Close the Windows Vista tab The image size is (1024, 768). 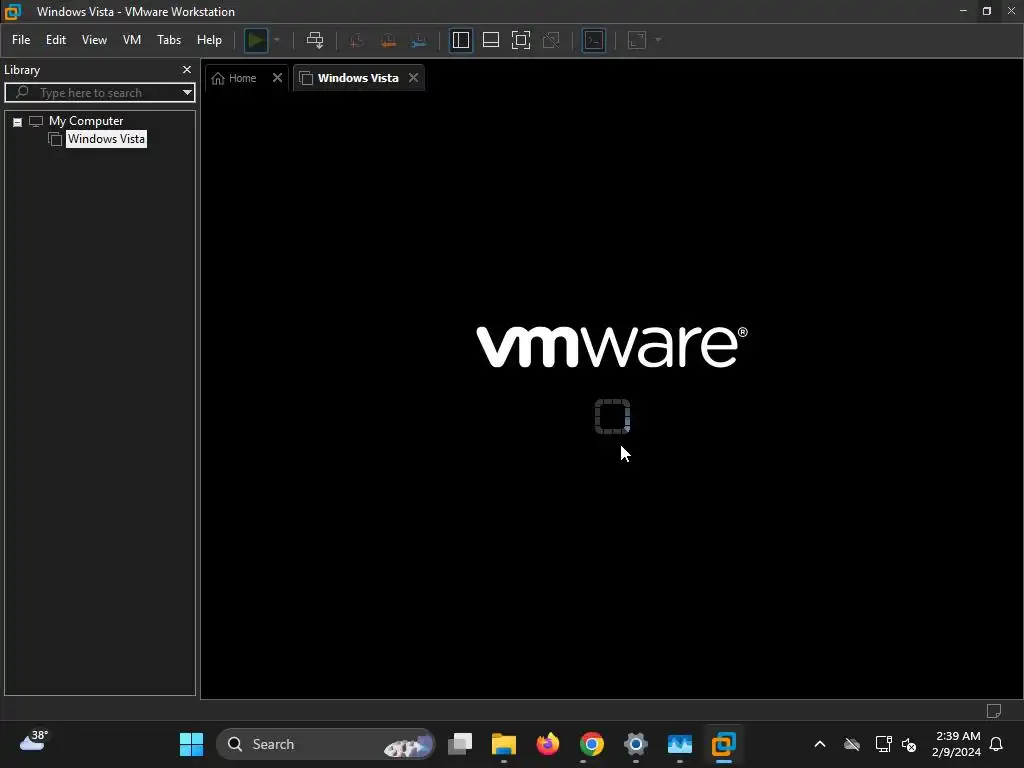coord(413,78)
